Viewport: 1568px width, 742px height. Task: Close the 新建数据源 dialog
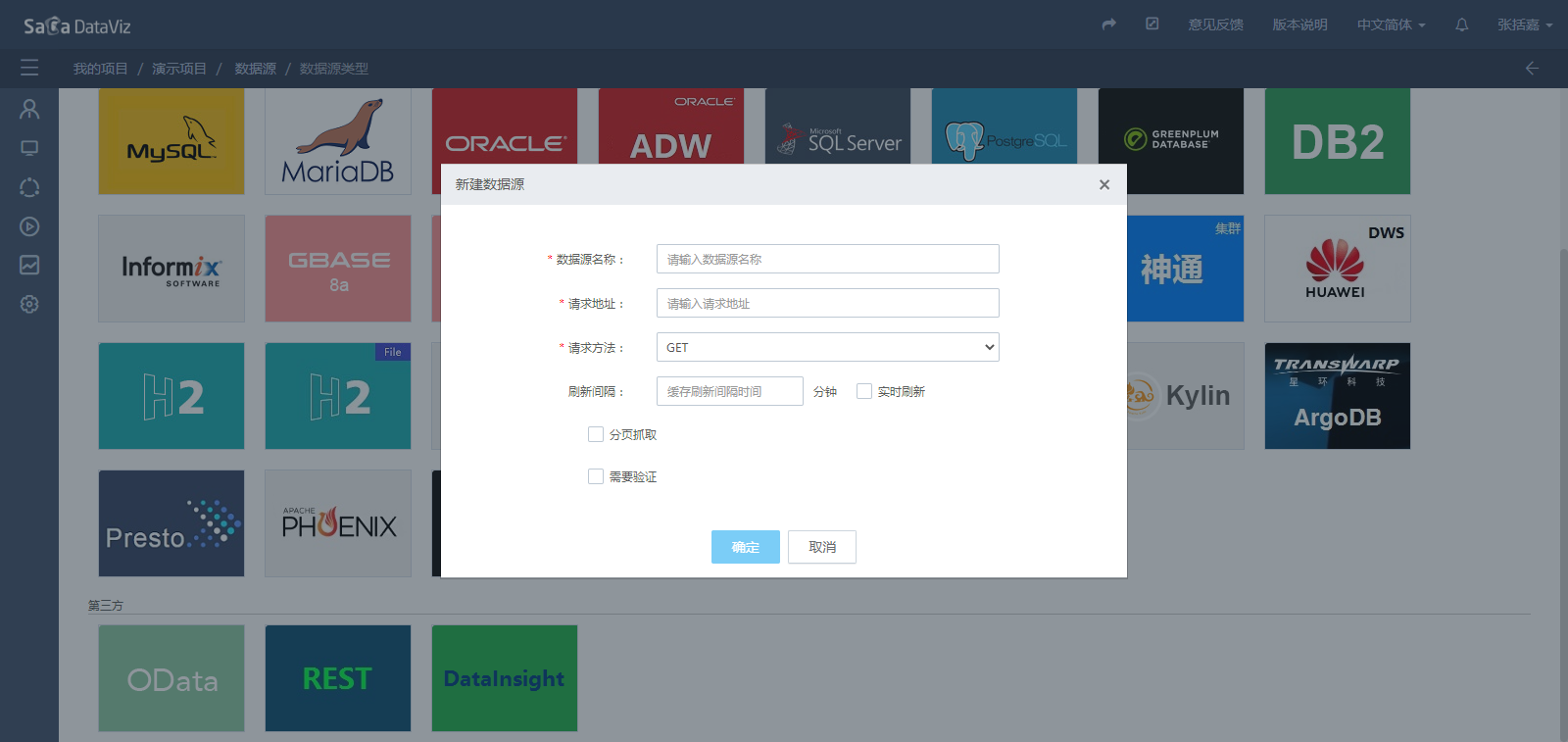click(1104, 184)
